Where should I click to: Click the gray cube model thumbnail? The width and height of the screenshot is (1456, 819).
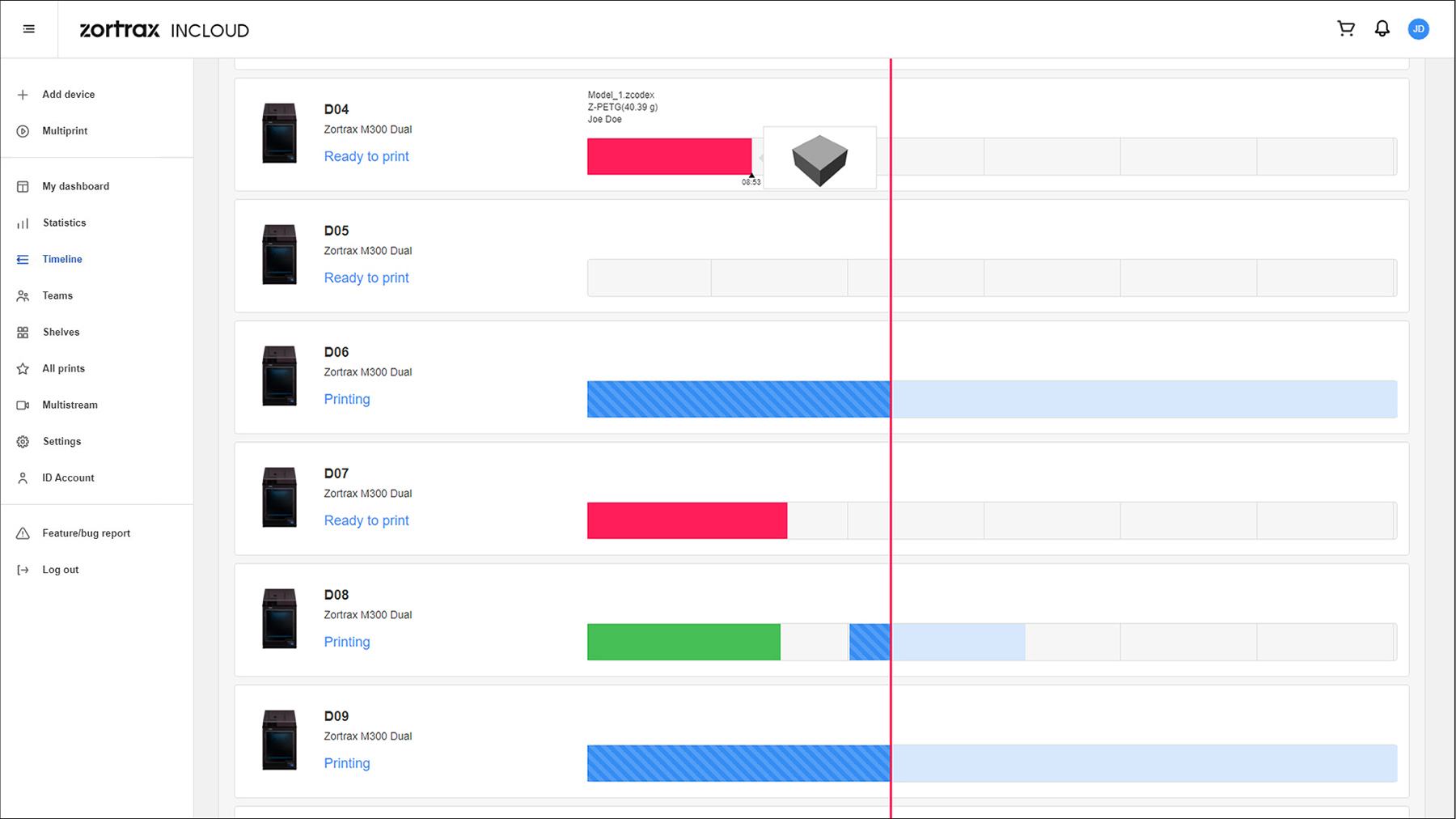tap(819, 159)
